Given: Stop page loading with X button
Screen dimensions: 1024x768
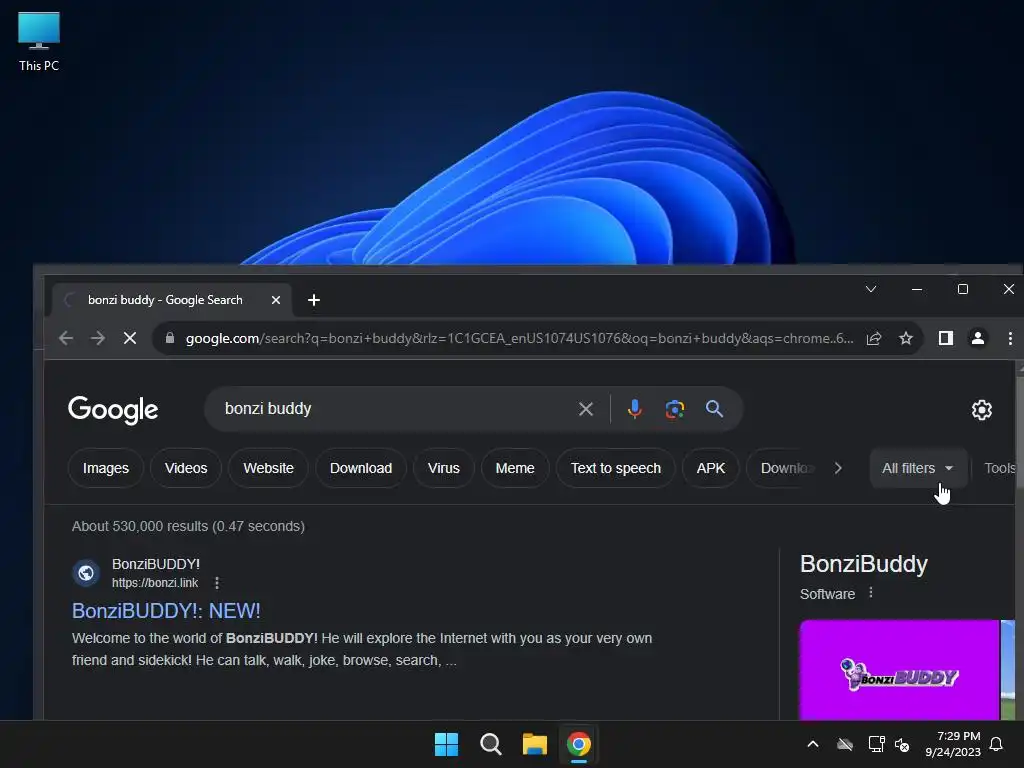Looking at the screenshot, I should point(130,338).
